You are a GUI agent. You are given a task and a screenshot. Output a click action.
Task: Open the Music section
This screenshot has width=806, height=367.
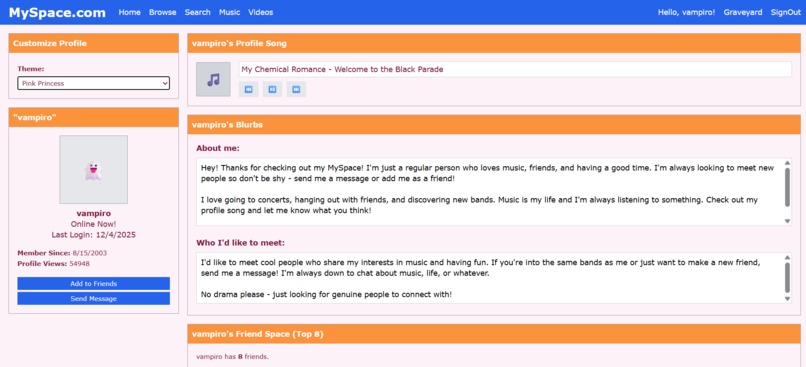pyautogui.click(x=229, y=12)
